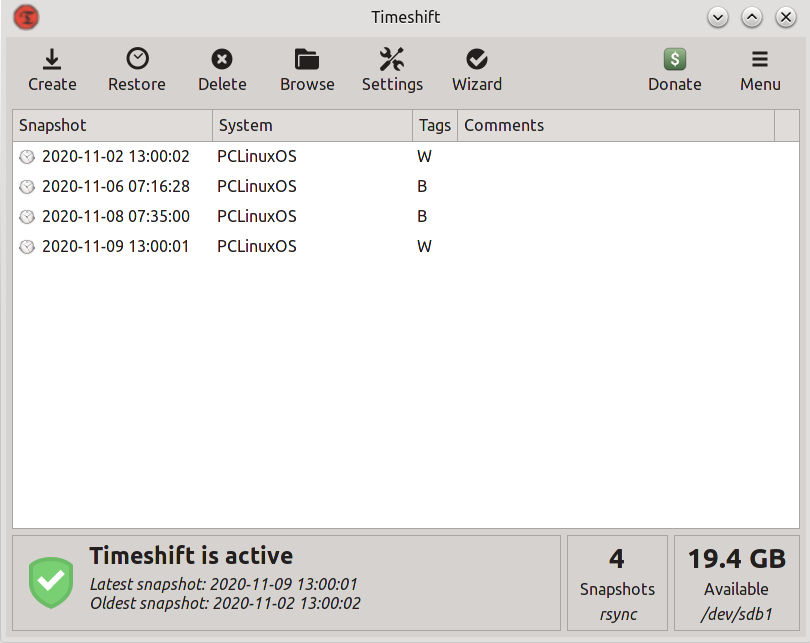The width and height of the screenshot is (810, 643).
Task: Click the green shield status icon
Action: pyautogui.click(x=51, y=583)
